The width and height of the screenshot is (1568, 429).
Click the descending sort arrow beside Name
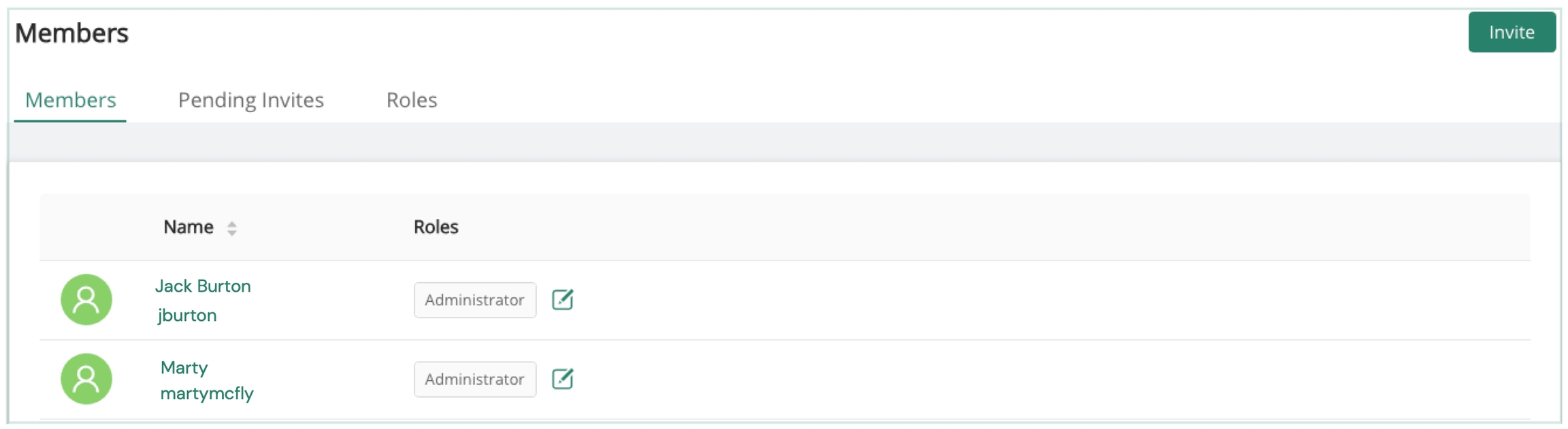coord(231,233)
